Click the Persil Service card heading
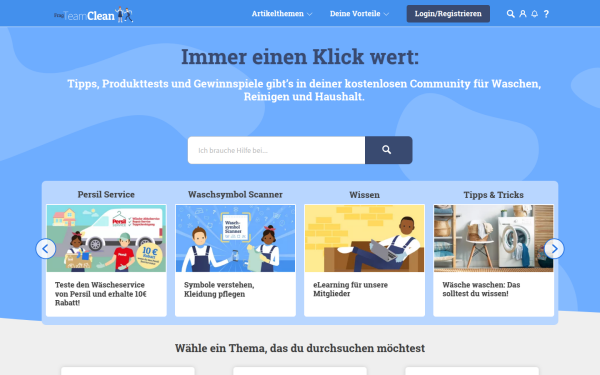 [x=106, y=194]
